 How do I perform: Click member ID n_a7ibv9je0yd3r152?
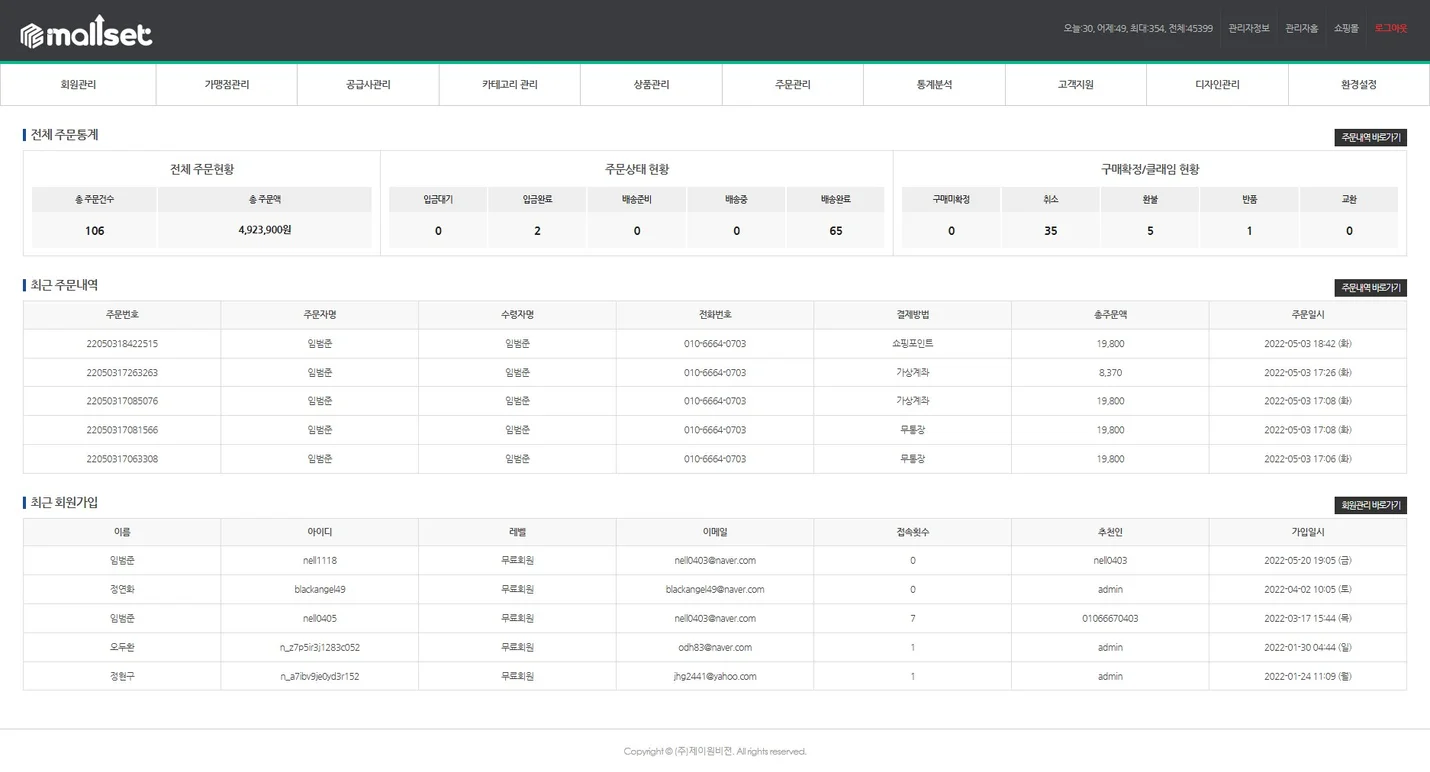pos(320,677)
